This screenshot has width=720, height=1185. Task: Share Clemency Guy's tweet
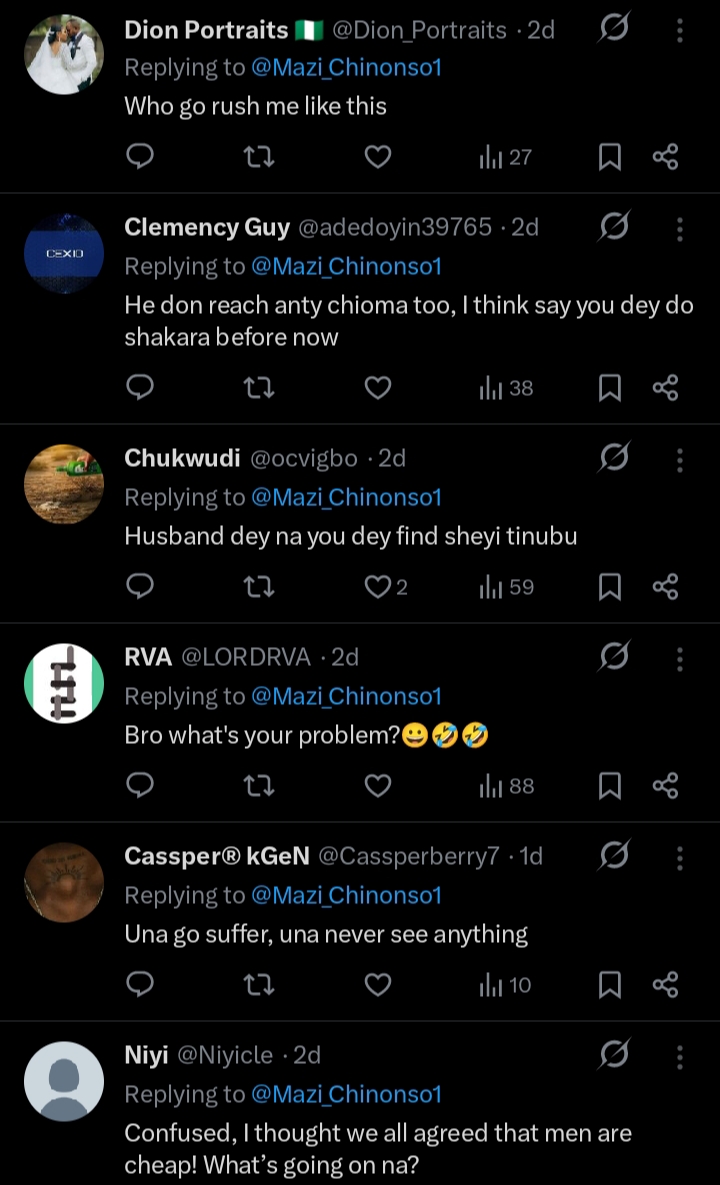coord(665,388)
